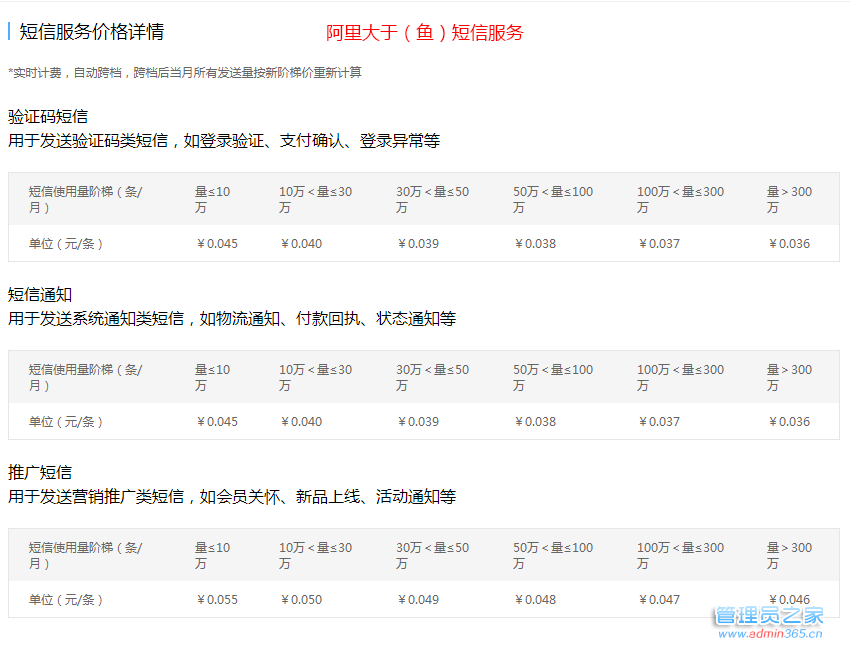
Task: Click 量>300万 header in 推广短信 table
Action: (789, 556)
